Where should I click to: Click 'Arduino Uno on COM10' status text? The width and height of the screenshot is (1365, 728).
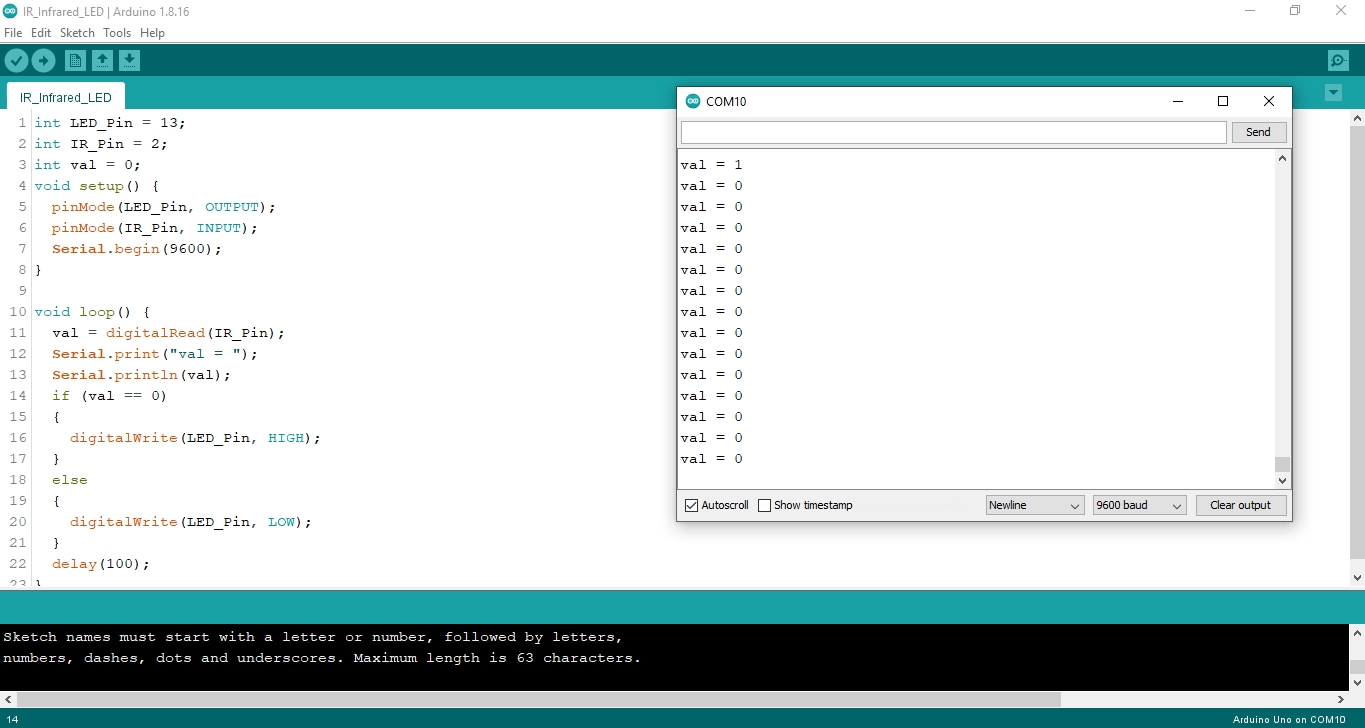coord(1289,719)
